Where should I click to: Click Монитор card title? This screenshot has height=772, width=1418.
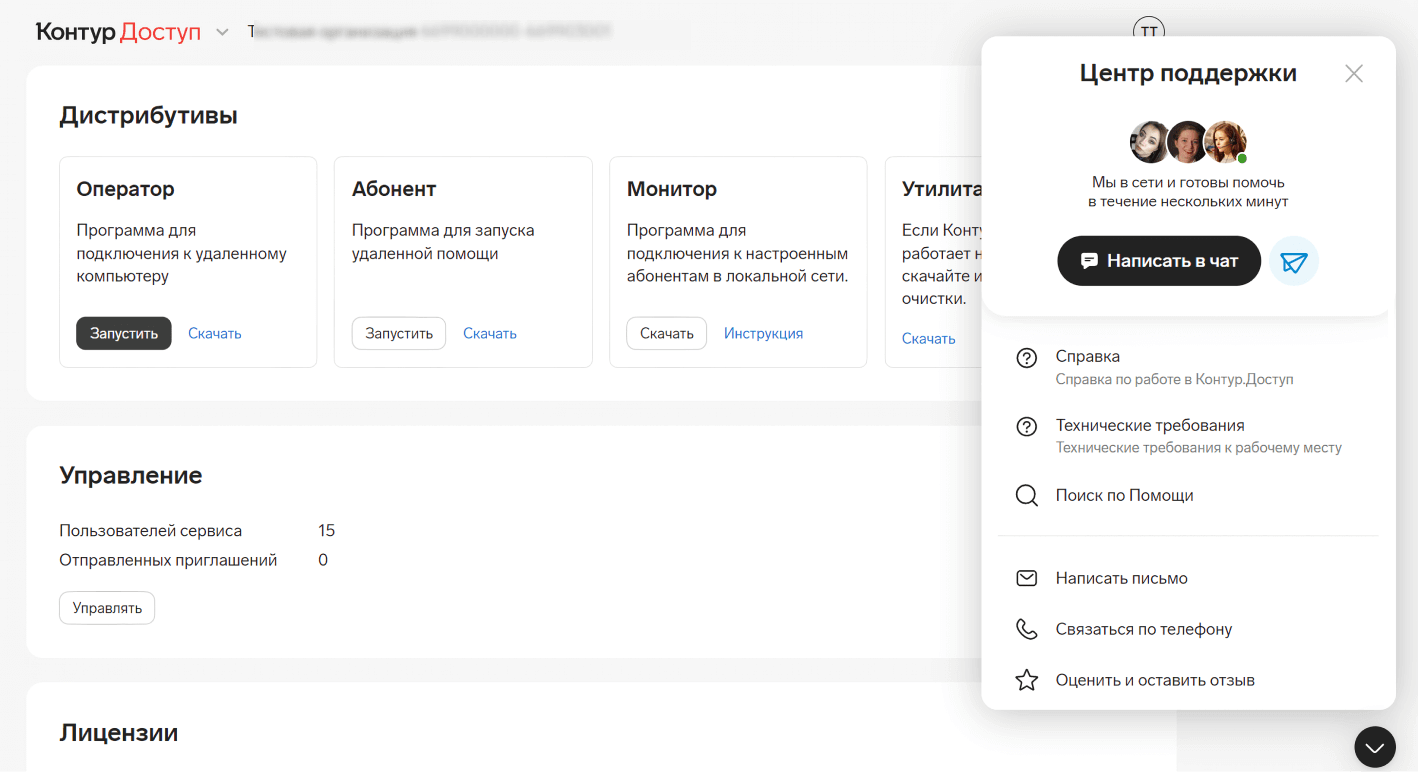tap(672, 189)
